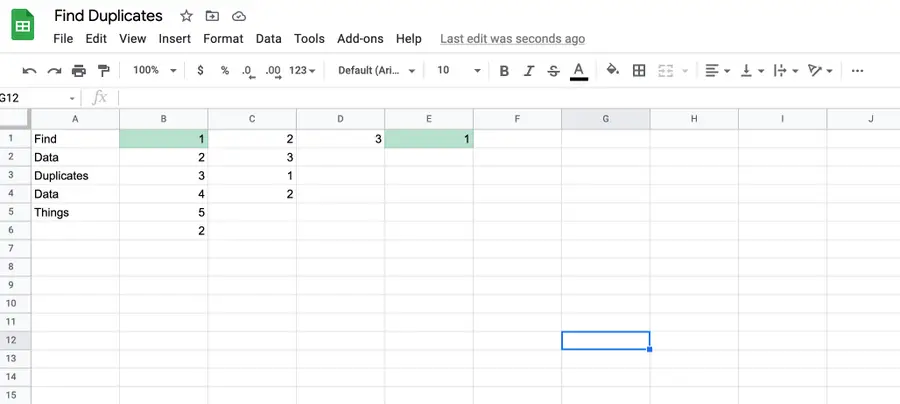900x404 pixels.
Task: Open the borders tool
Action: 639,71
